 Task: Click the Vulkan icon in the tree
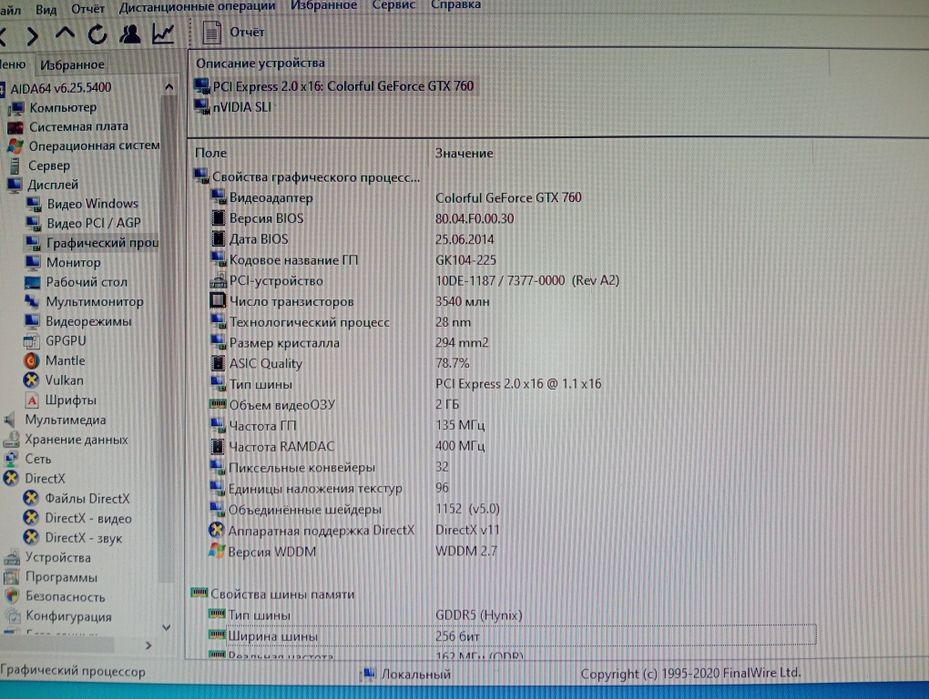coord(31,380)
